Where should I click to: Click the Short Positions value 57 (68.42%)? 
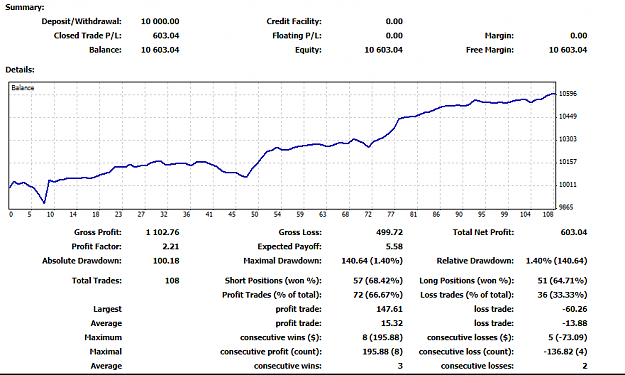point(378,281)
